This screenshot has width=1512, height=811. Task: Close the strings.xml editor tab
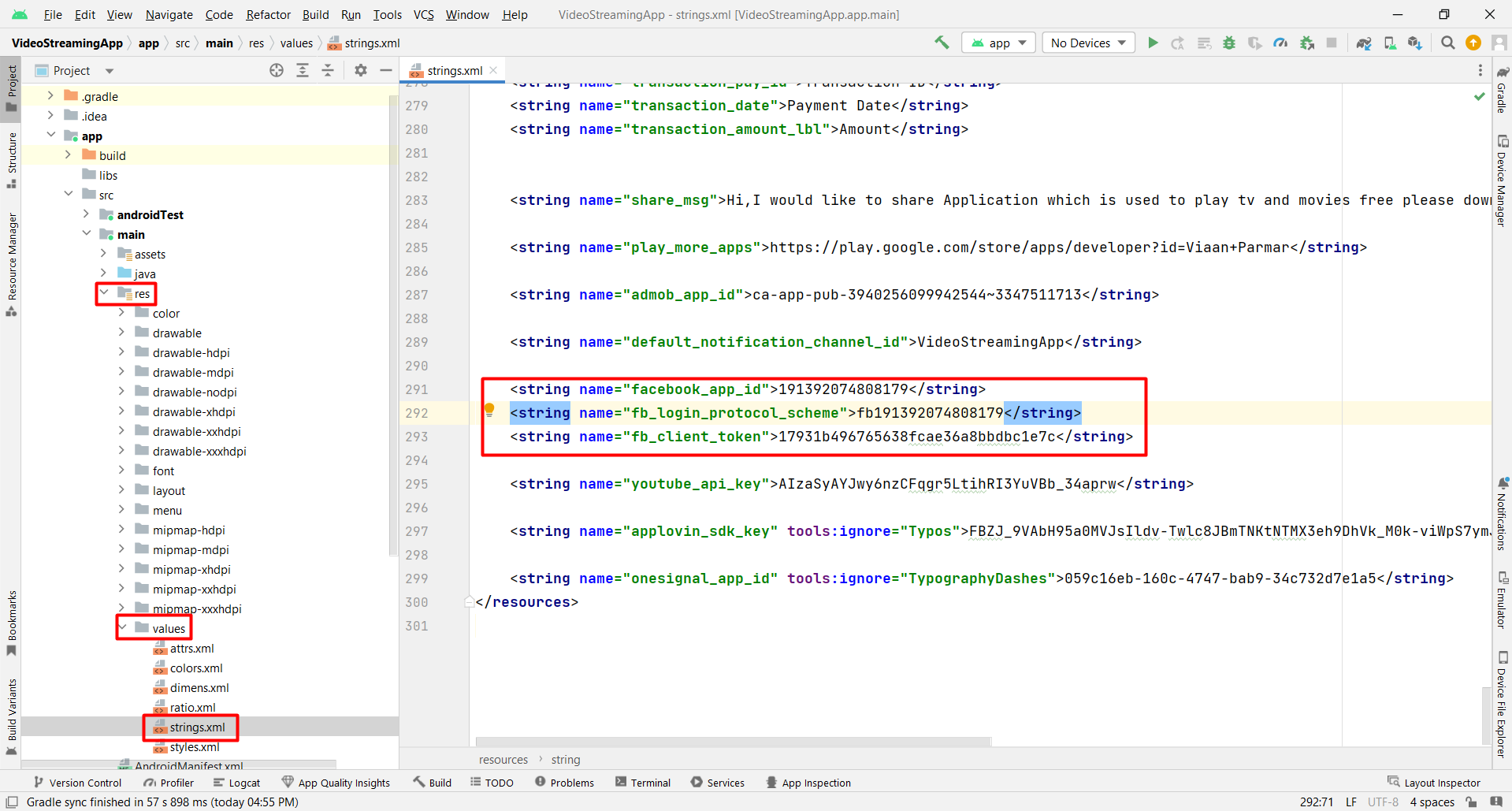coord(493,70)
